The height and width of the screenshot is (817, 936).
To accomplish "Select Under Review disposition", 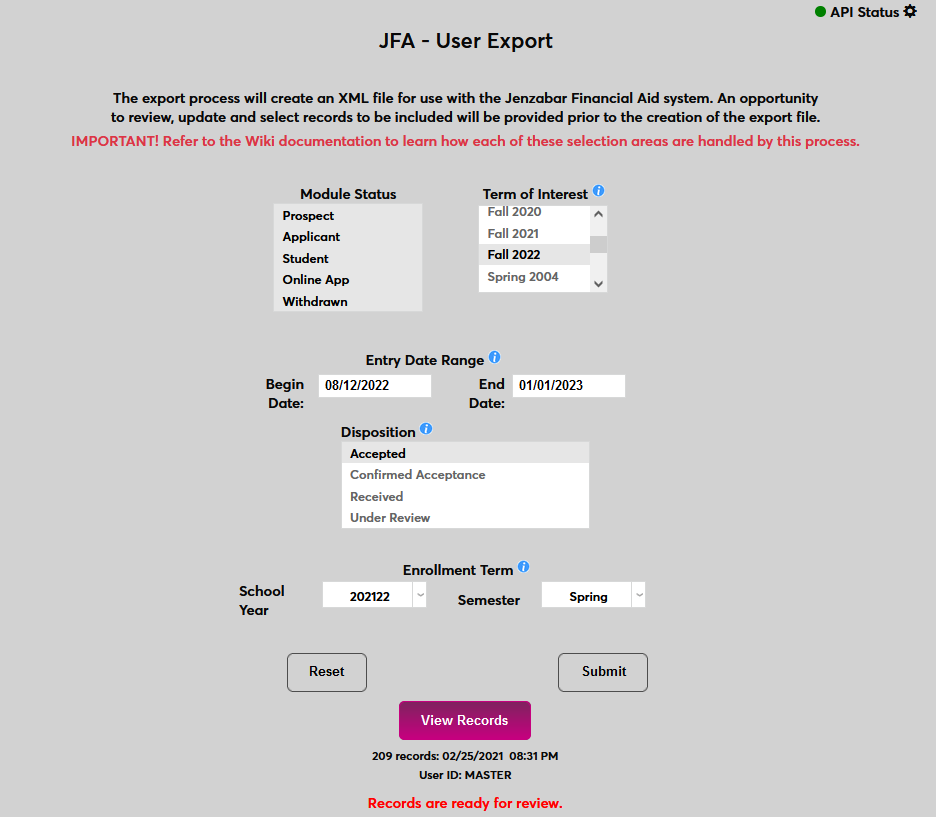I will 465,517.
